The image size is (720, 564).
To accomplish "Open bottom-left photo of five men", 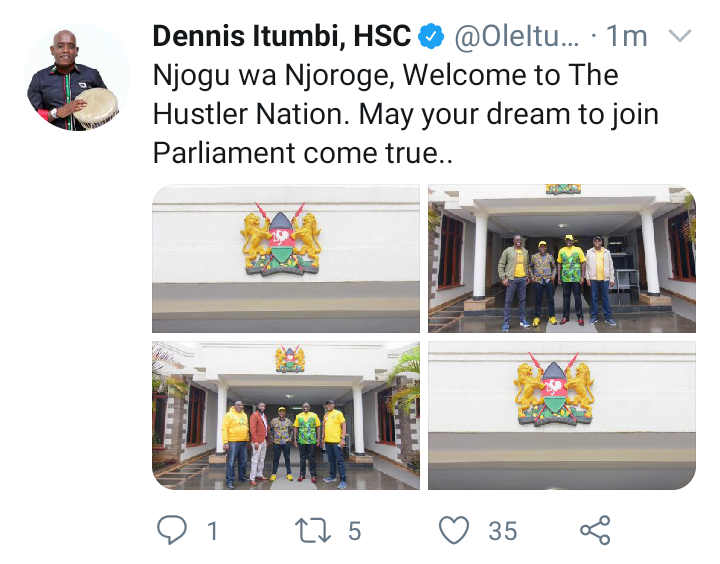I will coord(286,415).
